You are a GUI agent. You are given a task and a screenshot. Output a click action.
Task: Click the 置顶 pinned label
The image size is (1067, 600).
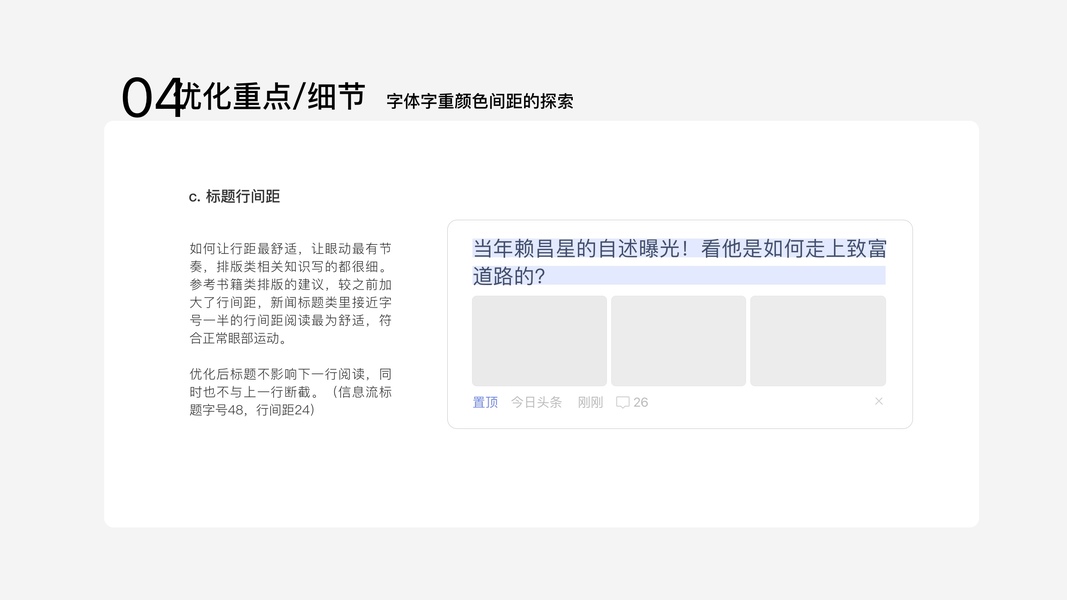tap(485, 402)
